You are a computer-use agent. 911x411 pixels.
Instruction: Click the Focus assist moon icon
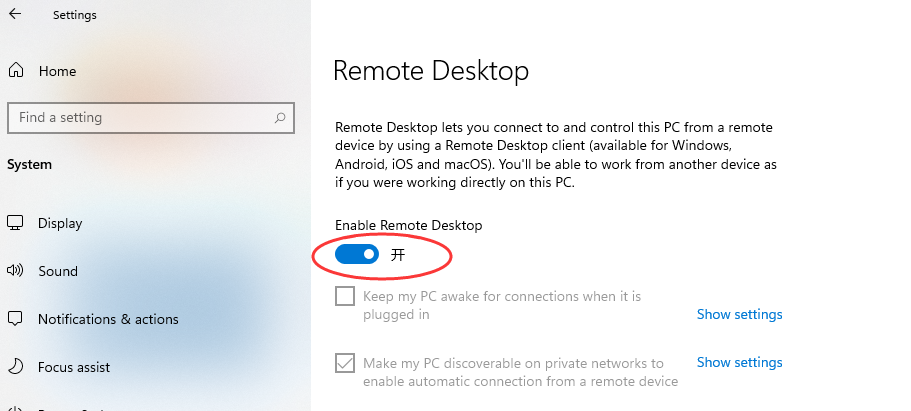click(15, 367)
